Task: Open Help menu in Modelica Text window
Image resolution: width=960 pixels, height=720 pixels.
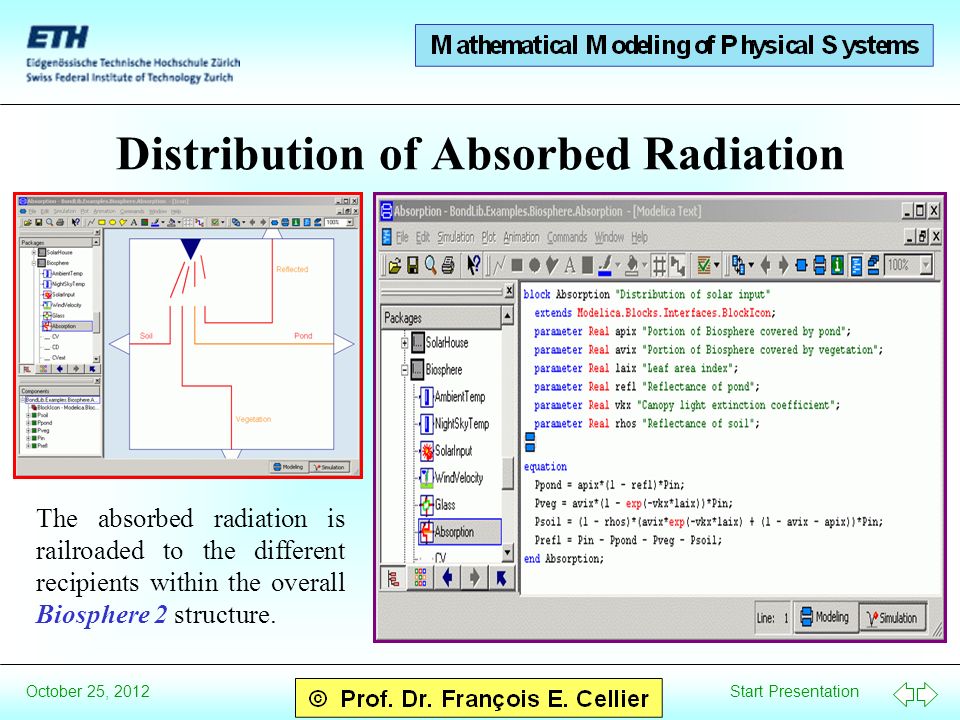Action: [639, 238]
